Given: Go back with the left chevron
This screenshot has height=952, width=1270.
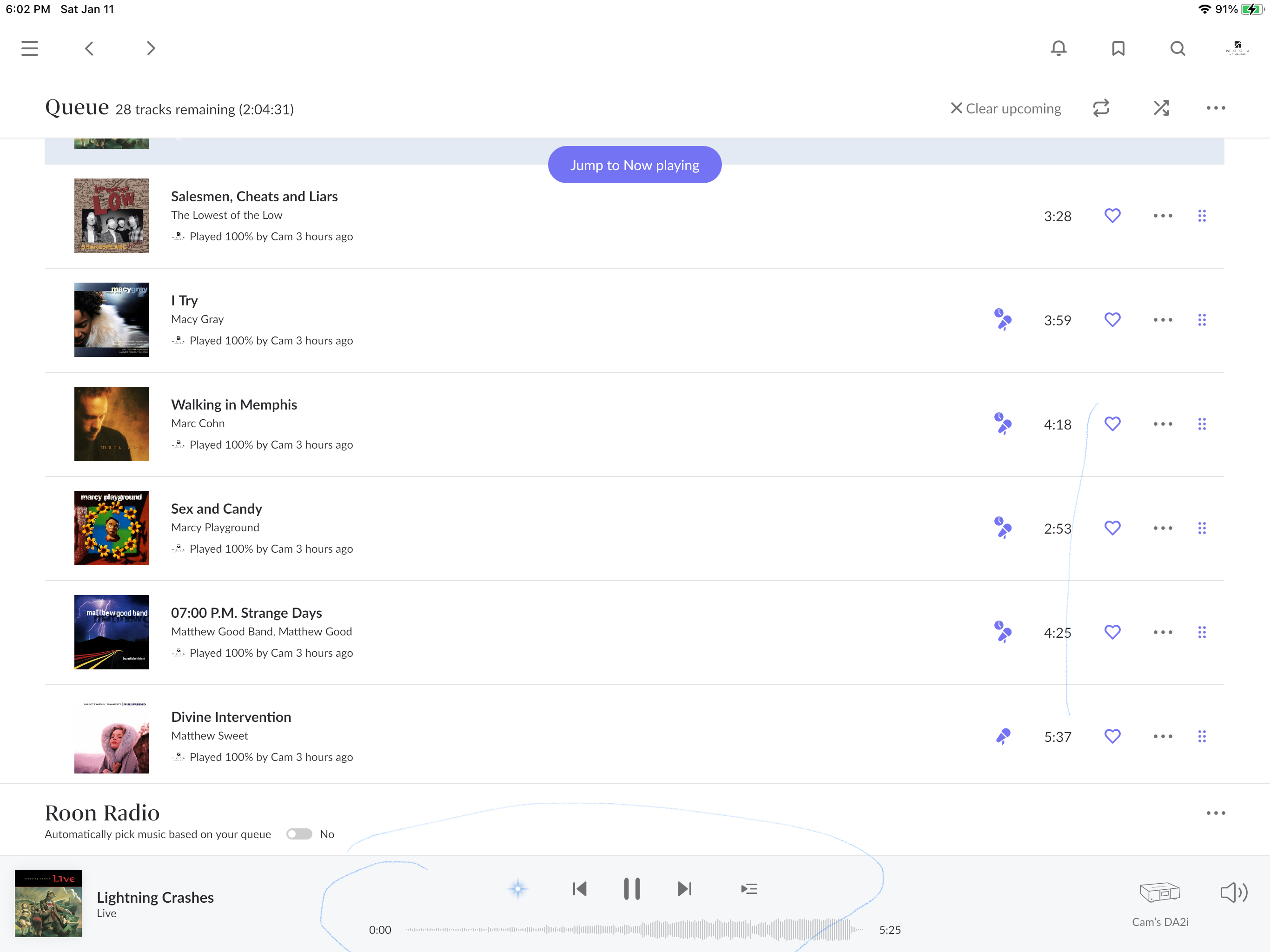Looking at the screenshot, I should 89,48.
